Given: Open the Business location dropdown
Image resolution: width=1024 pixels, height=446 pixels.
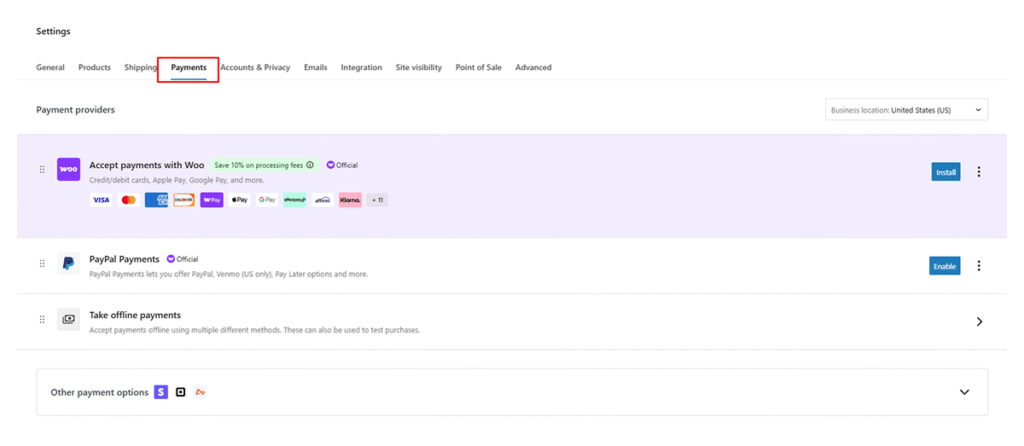Looking at the screenshot, I should (x=906, y=110).
